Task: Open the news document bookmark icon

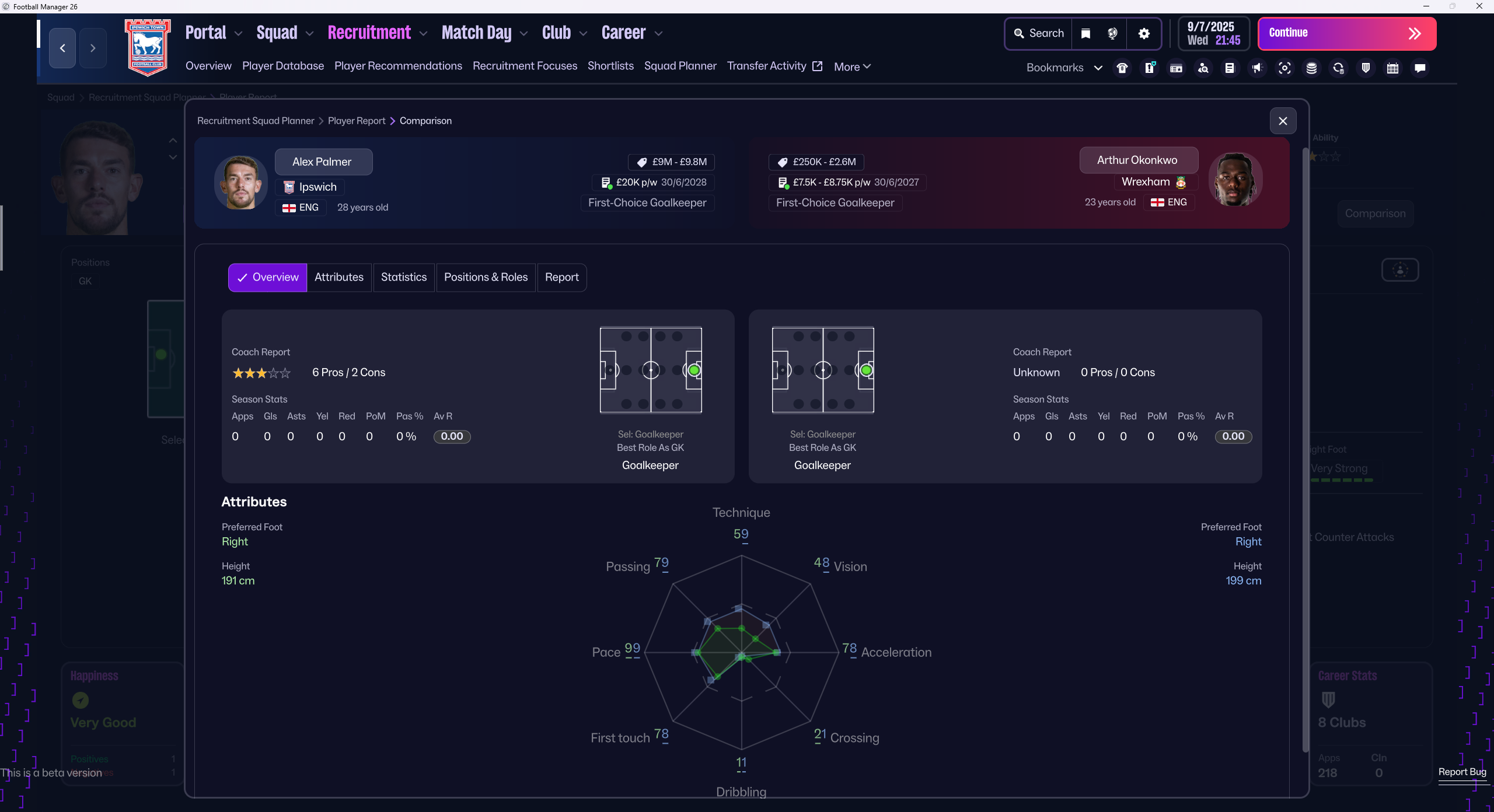Action: [x=1230, y=68]
